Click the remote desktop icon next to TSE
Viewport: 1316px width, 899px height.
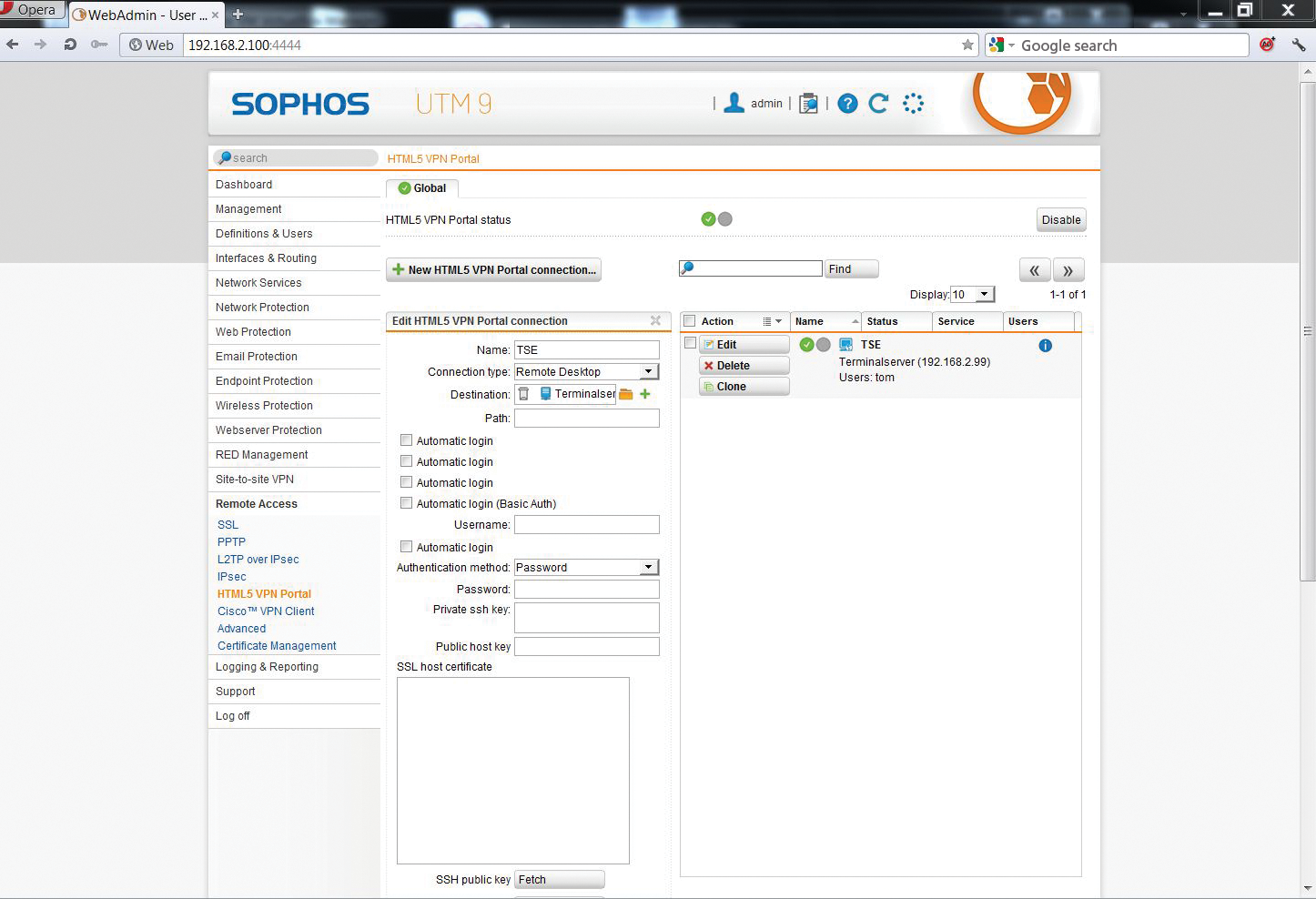tap(845, 345)
